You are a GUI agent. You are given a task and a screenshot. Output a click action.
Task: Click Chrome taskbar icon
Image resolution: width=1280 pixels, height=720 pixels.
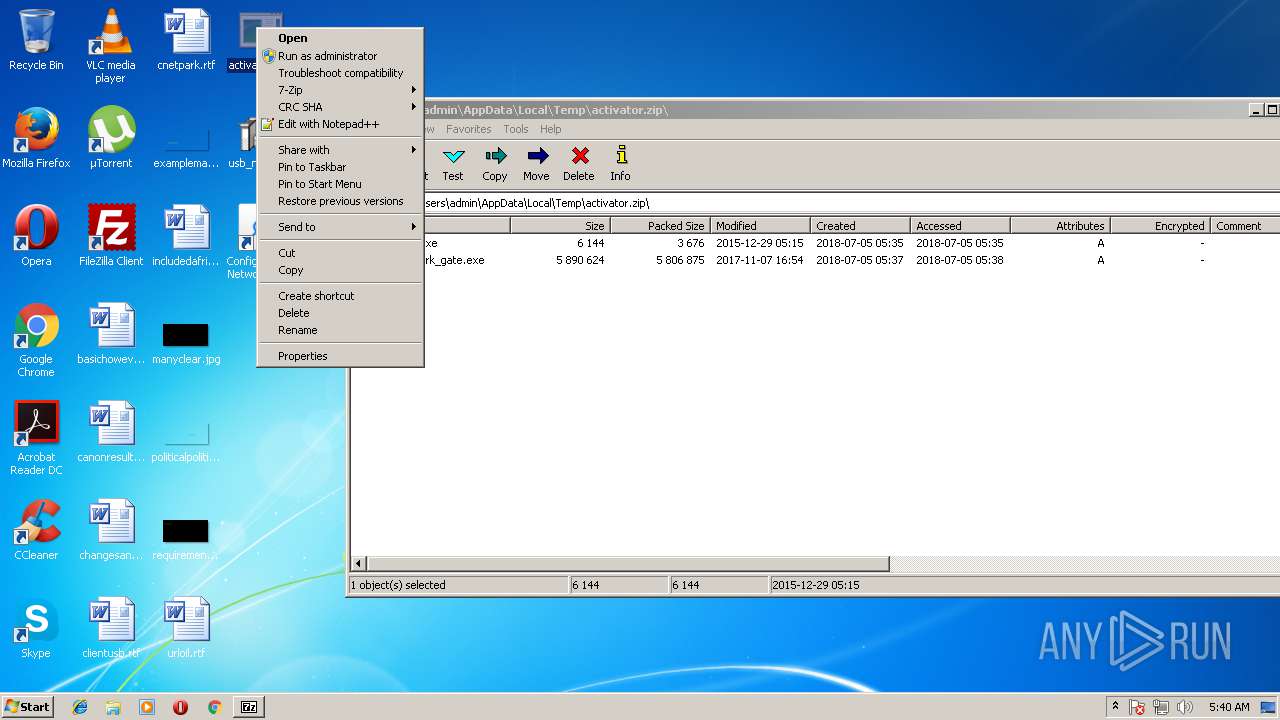[214, 707]
